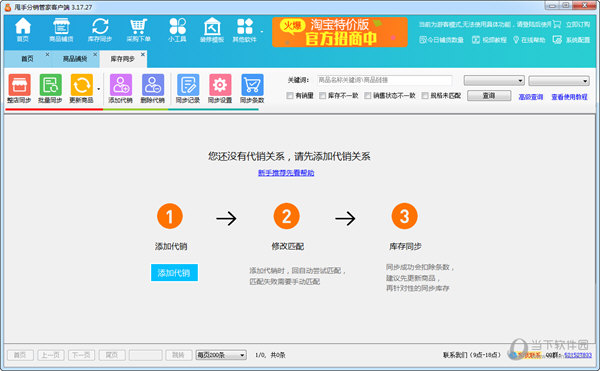600x371 pixels.
Task: Select the 库存同步 tab
Action: pyautogui.click(x=122, y=59)
